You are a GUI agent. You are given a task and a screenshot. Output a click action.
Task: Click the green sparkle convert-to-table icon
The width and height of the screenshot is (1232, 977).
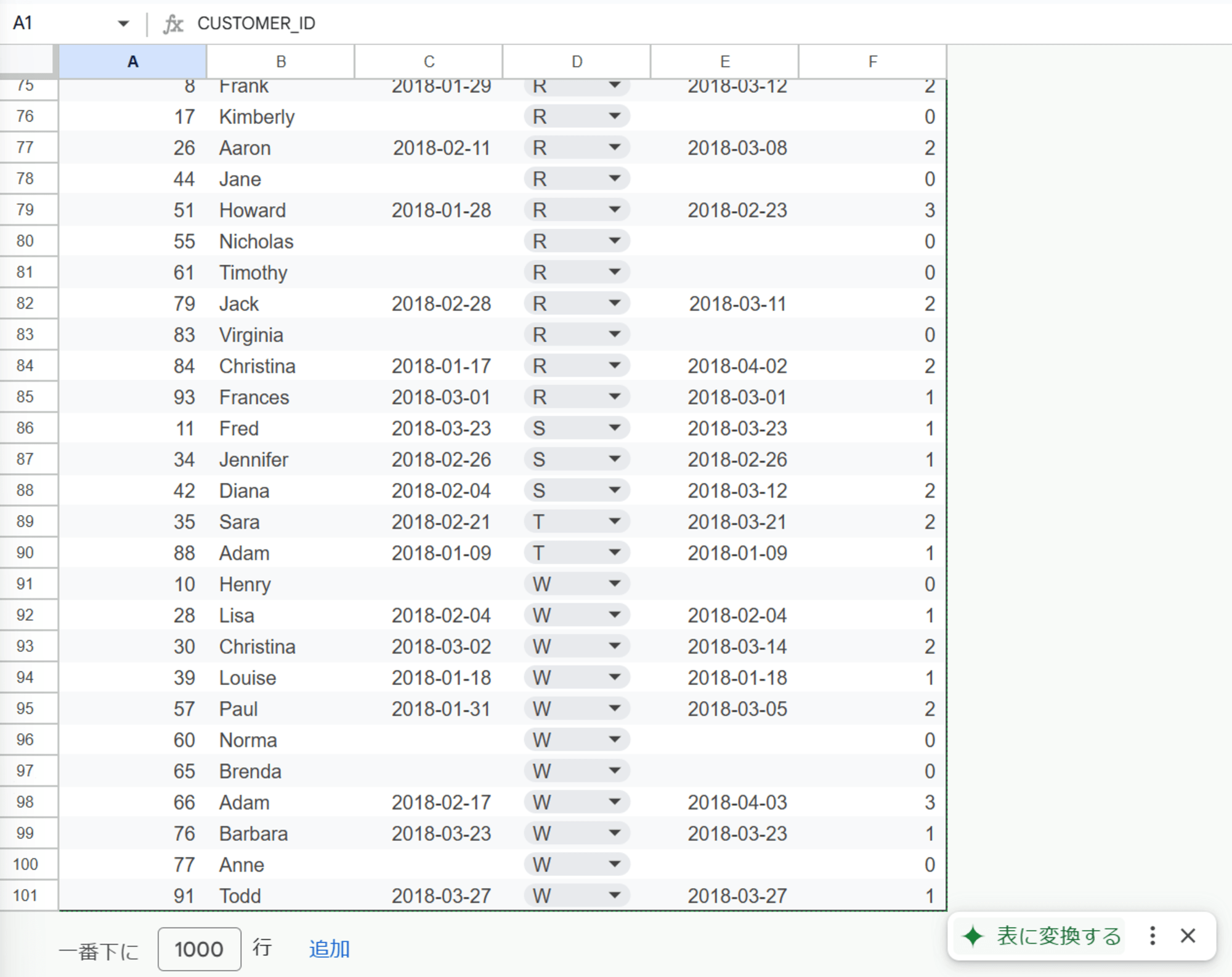pyautogui.click(x=973, y=936)
